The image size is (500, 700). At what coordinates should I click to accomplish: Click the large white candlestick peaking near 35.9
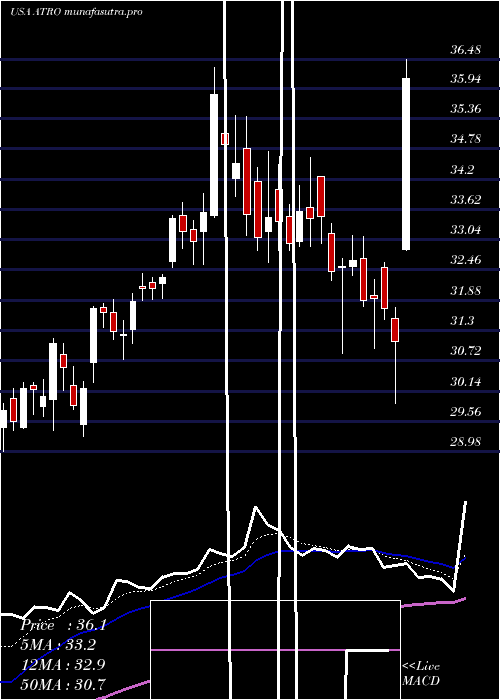(214, 155)
